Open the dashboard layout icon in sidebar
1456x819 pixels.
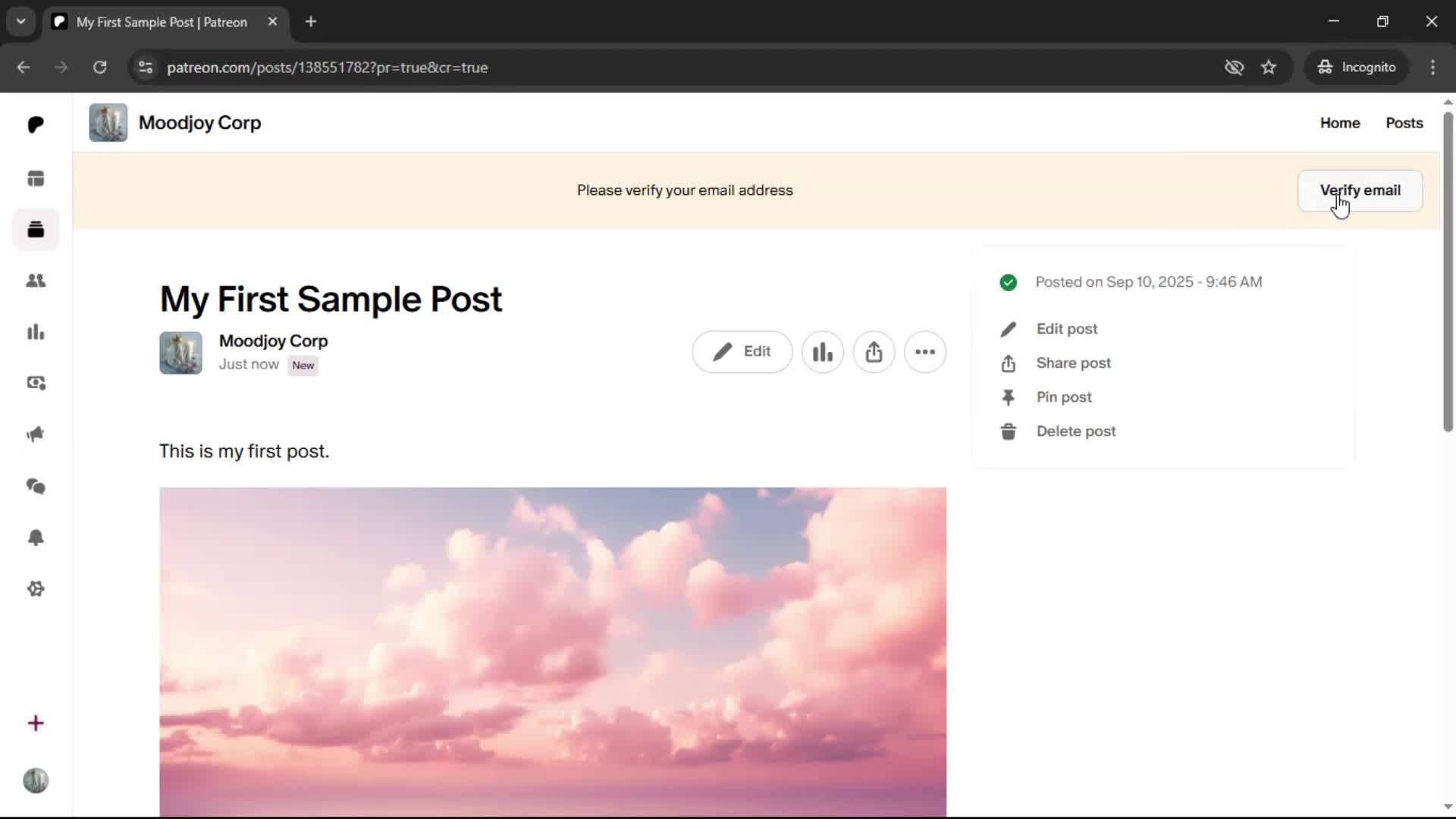point(36,179)
